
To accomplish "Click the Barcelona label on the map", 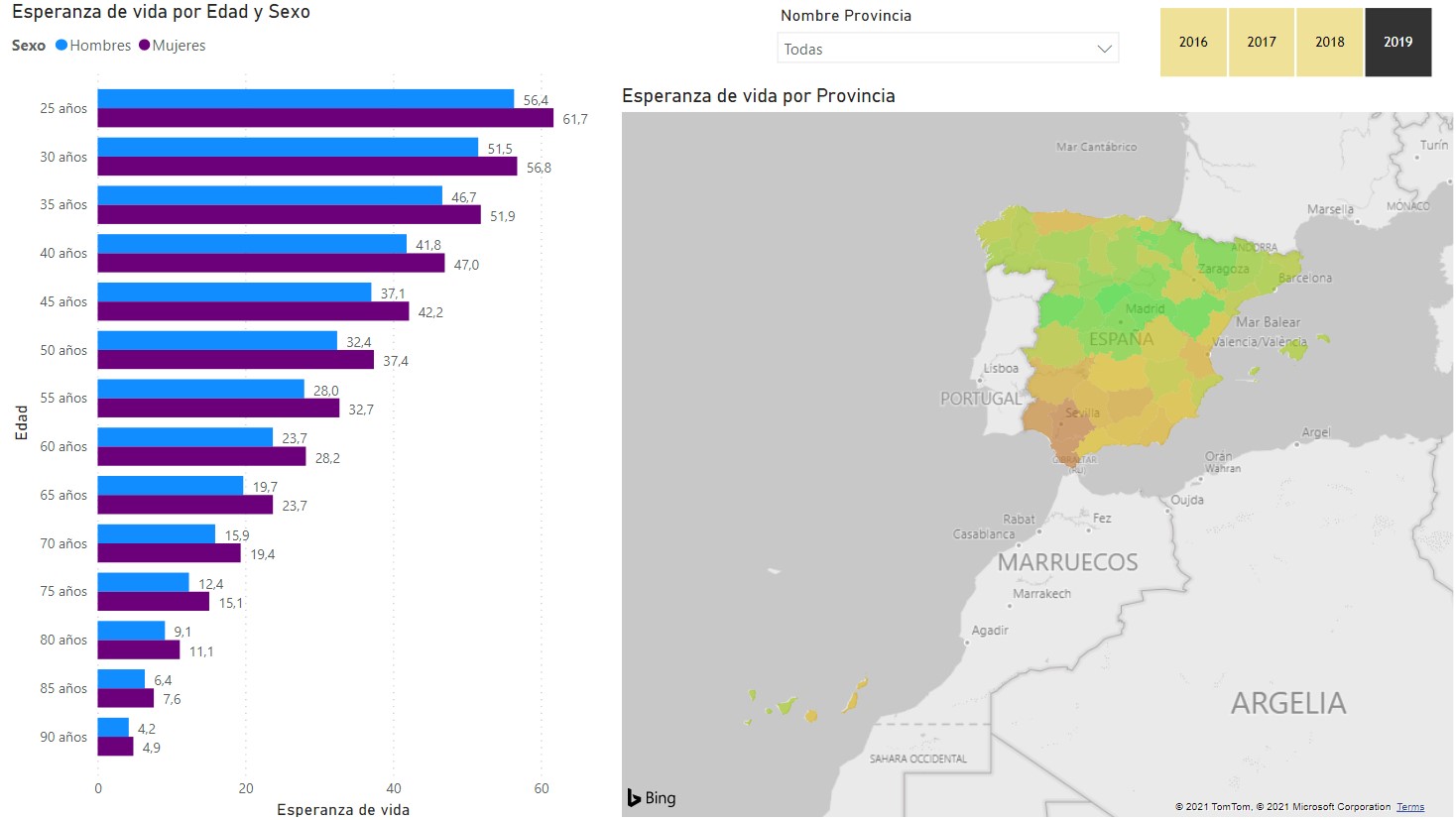I will coord(1305,278).
